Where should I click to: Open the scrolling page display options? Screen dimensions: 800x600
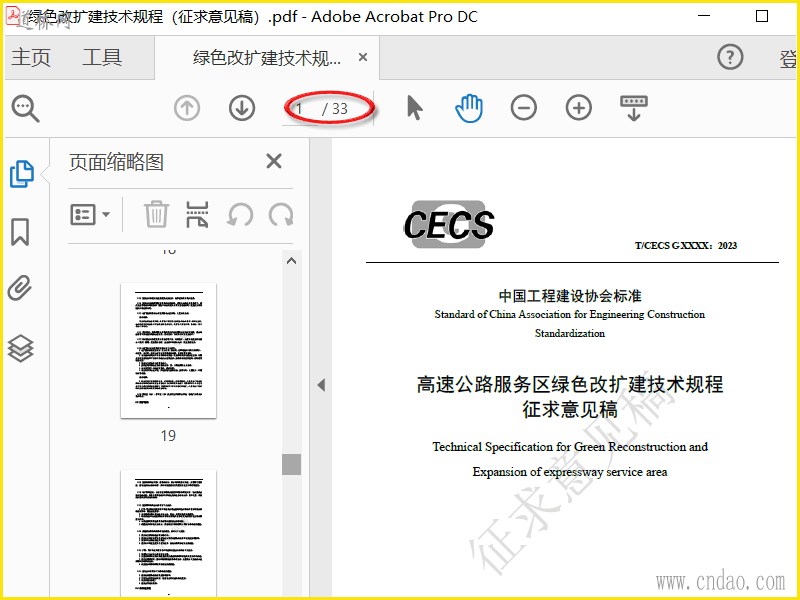tap(634, 108)
